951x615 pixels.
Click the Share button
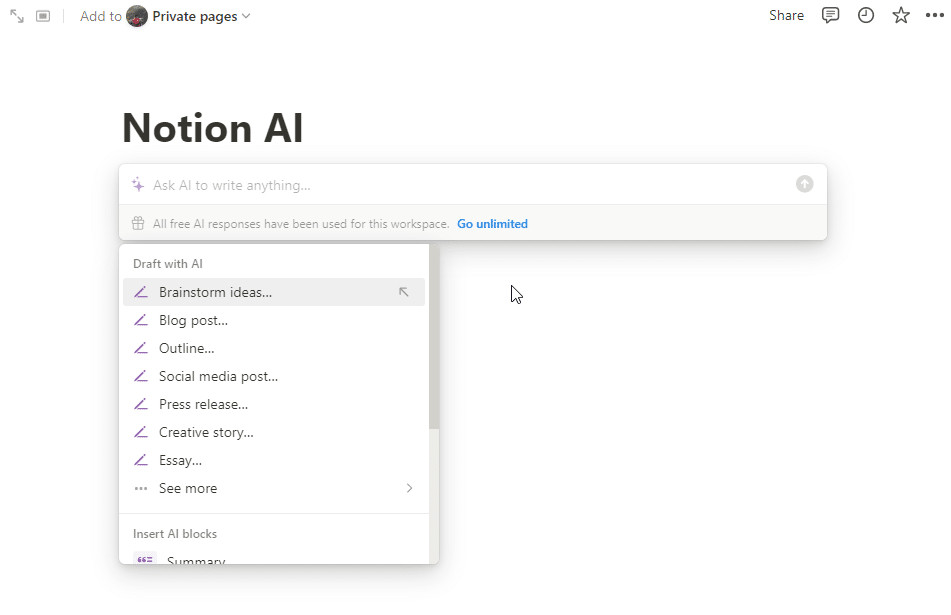(786, 15)
